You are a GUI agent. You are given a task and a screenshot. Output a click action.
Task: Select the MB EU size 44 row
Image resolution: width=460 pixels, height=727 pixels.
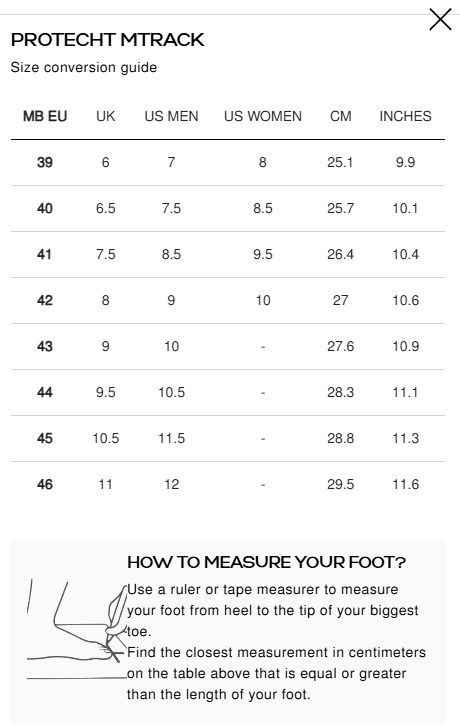coord(228,392)
